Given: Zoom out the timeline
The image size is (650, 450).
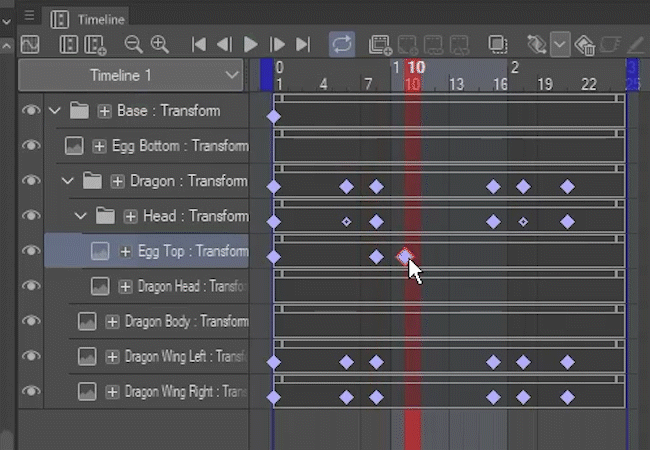Looking at the screenshot, I should [x=133, y=44].
